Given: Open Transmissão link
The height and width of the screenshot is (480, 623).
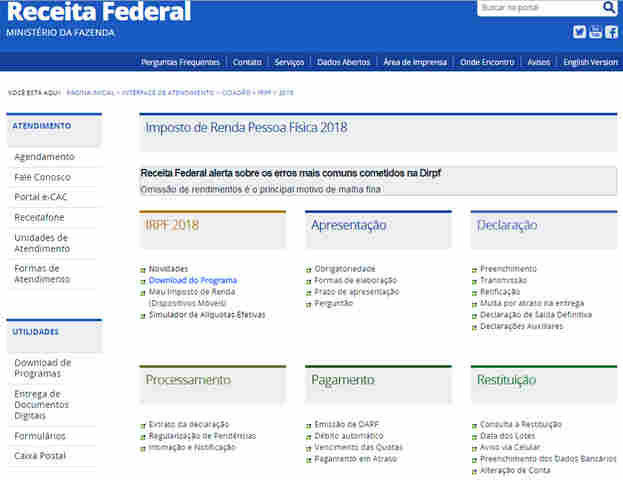Looking at the screenshot, I should click(503, 281).
